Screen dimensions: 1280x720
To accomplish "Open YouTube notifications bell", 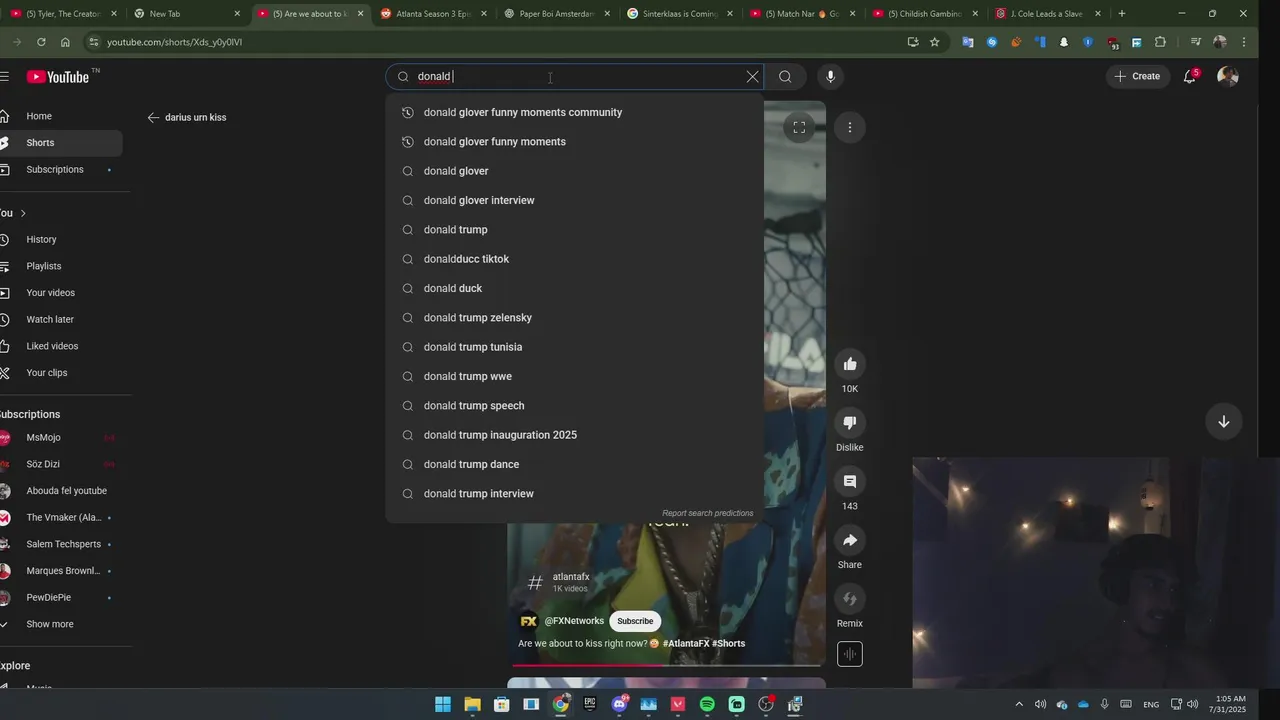I will 1190,76.
